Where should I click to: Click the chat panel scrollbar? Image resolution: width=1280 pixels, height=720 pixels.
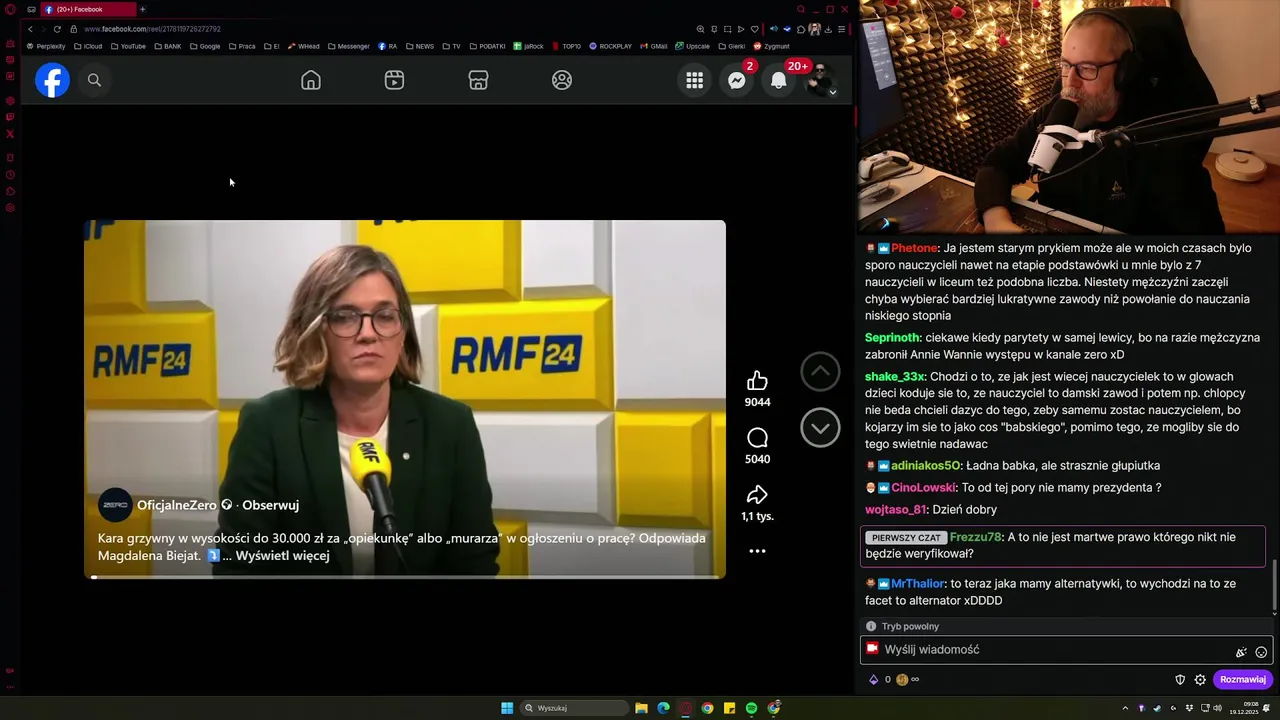pyautogui.click(x=1274, y=585)
